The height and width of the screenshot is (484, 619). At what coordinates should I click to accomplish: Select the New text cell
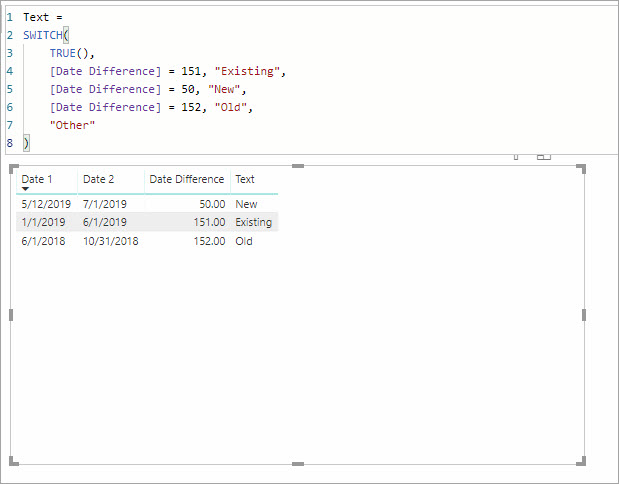point(246,204)
